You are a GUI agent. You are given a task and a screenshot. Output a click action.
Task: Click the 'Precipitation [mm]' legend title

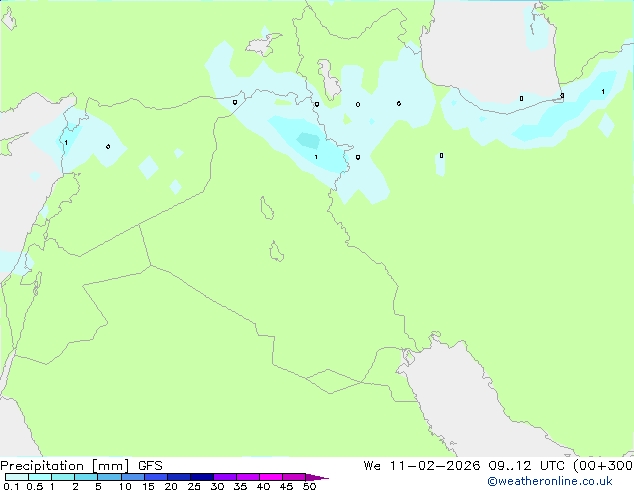(65, 466)
